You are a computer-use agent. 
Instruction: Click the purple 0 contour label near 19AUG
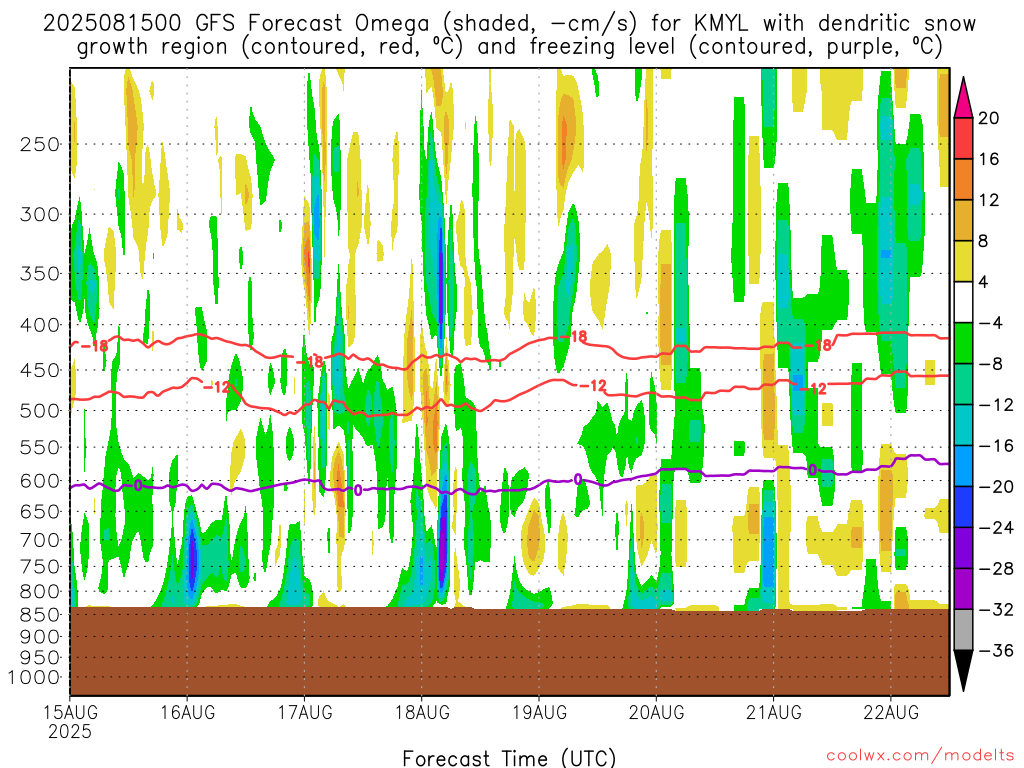[578, 480]
